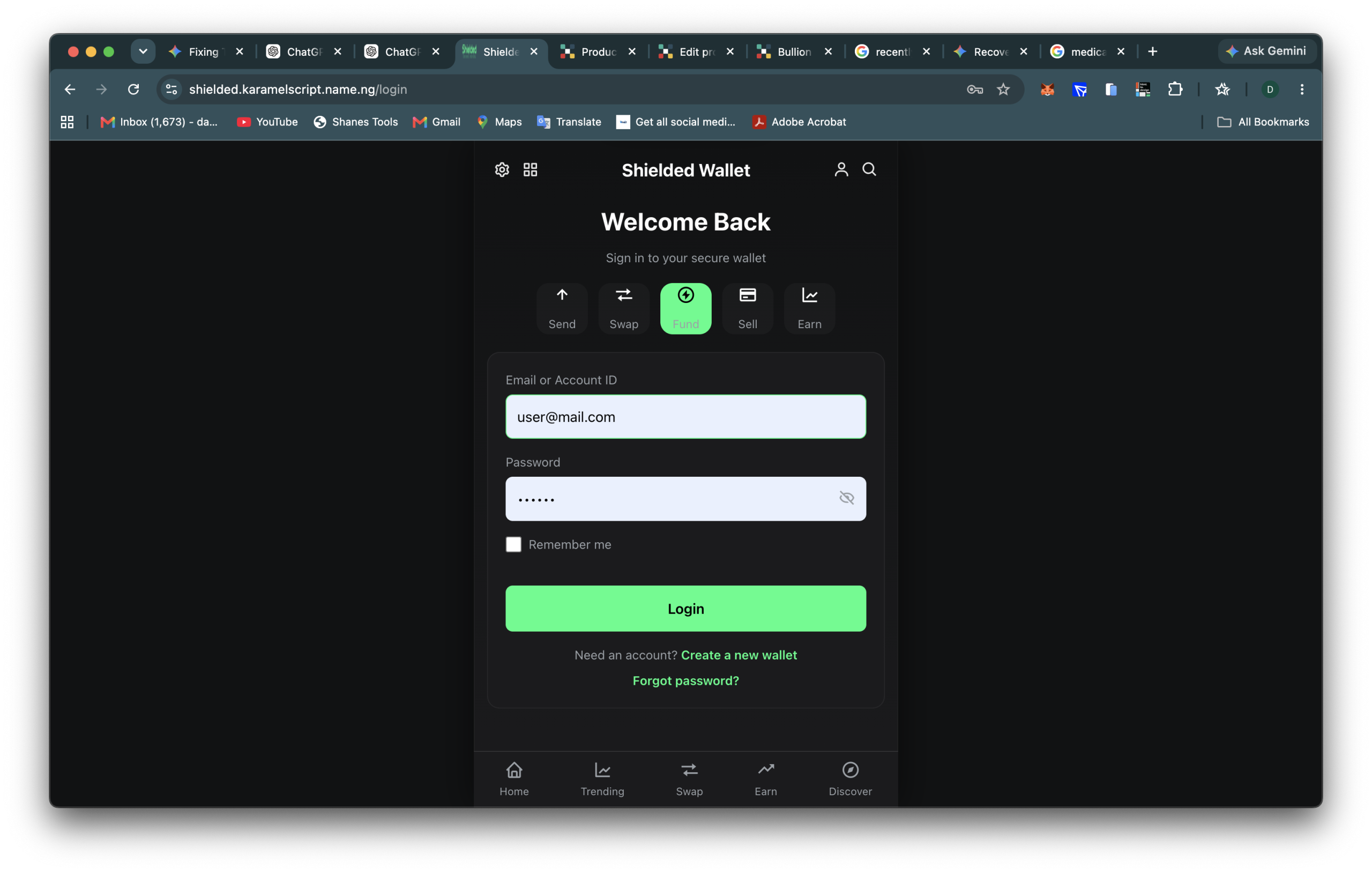Screen dimensions: 1372x873
Task: Open the search magnifier in wallet header
Action: [x=869, y=169]
